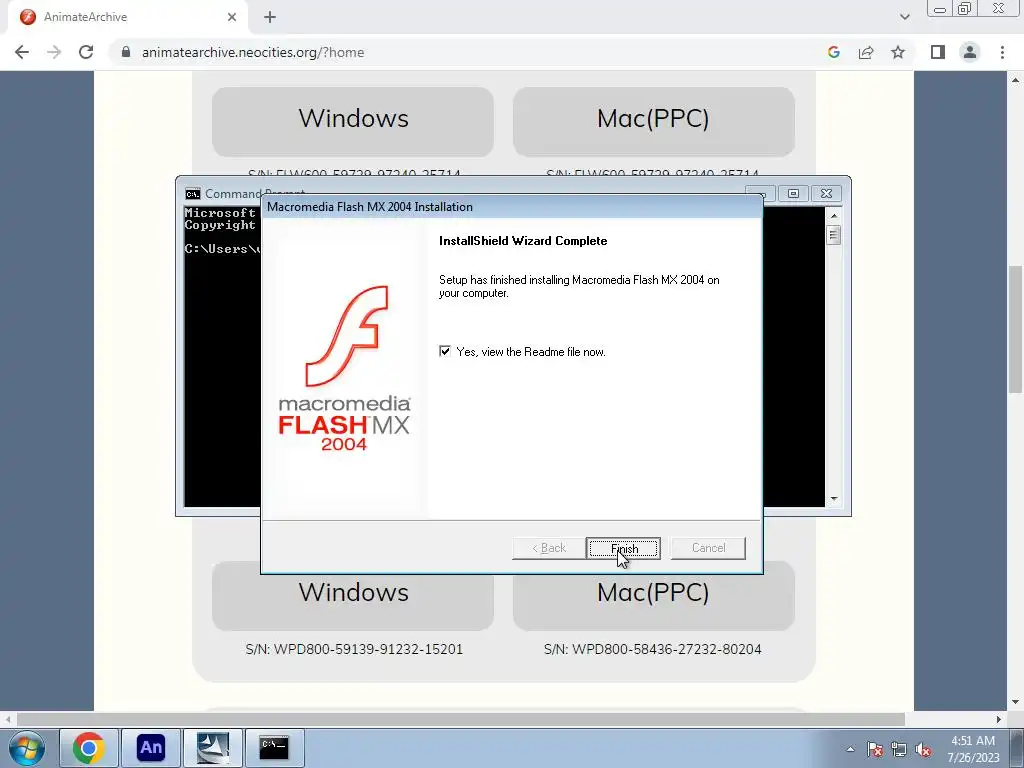The image size is (1024, 768).
Task: Open Chrome from the taskbar
Action: point(89,748)
